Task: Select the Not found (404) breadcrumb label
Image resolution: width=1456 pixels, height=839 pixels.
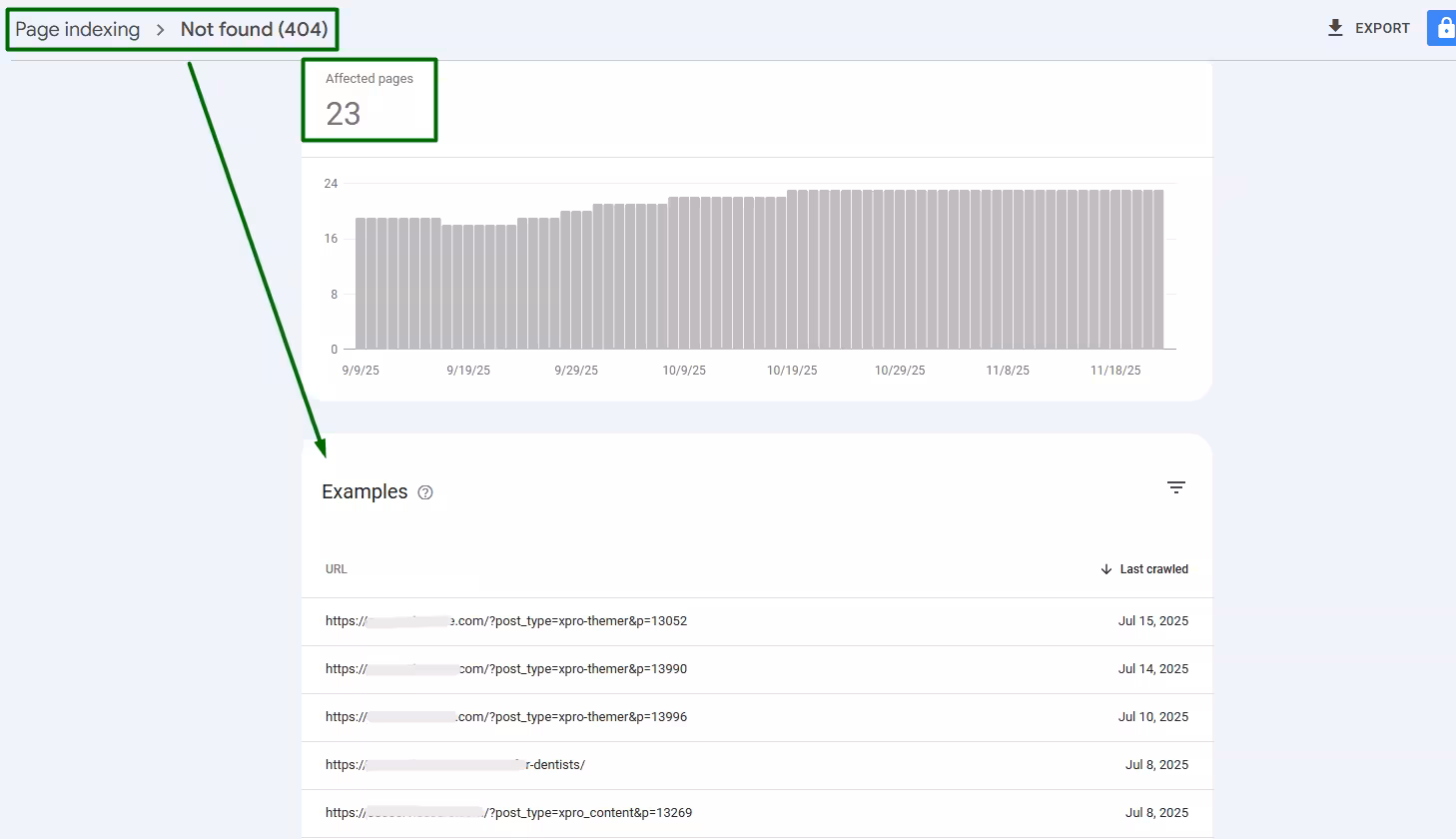Action: pyautogui.click(x=255, y=29)
